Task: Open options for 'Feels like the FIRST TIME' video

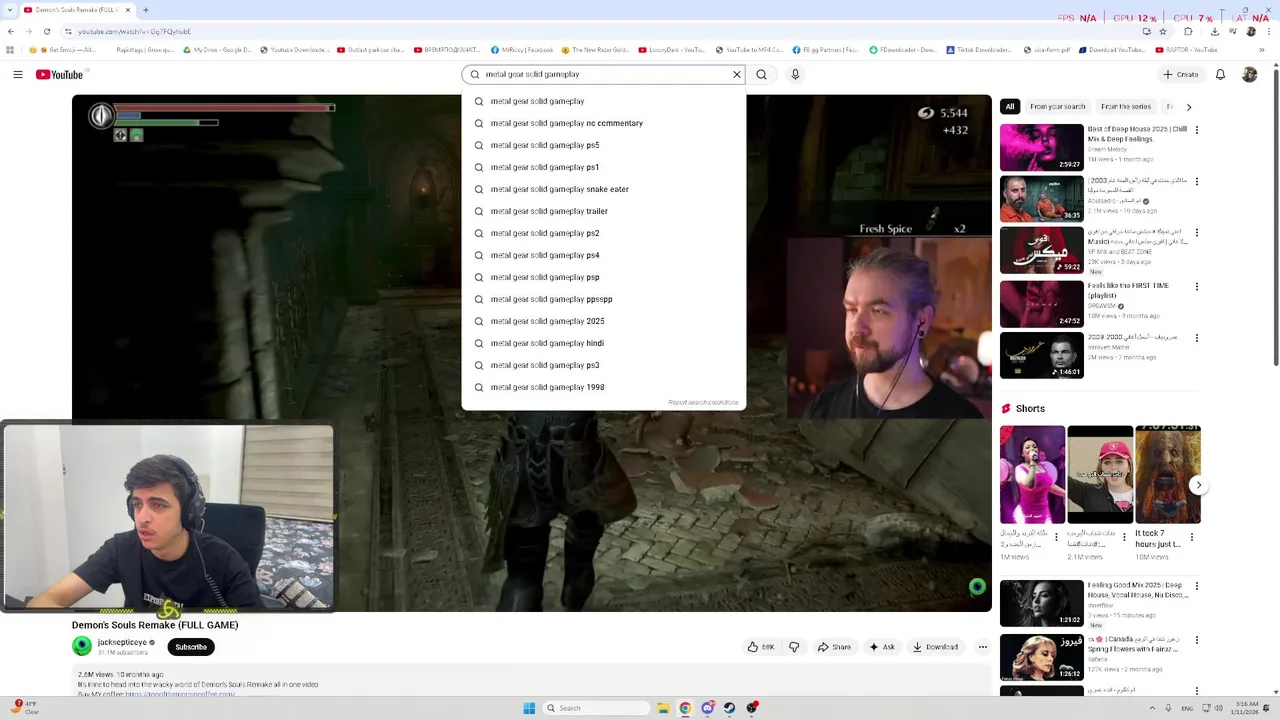Action: pos(1196,286)
